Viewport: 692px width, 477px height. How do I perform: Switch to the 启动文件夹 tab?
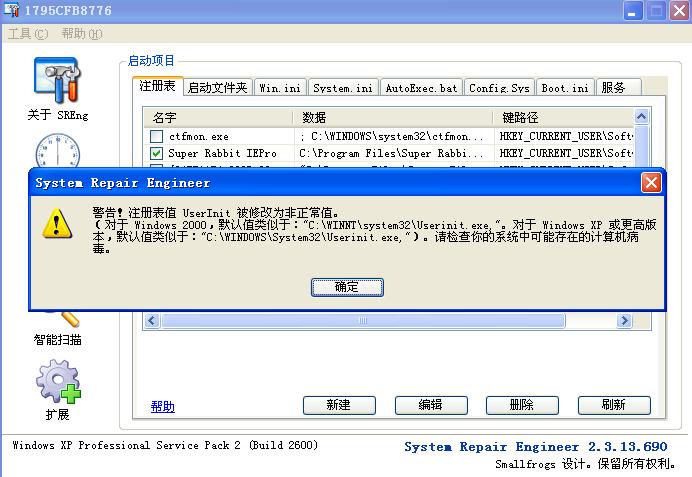[x=218, y=87]
